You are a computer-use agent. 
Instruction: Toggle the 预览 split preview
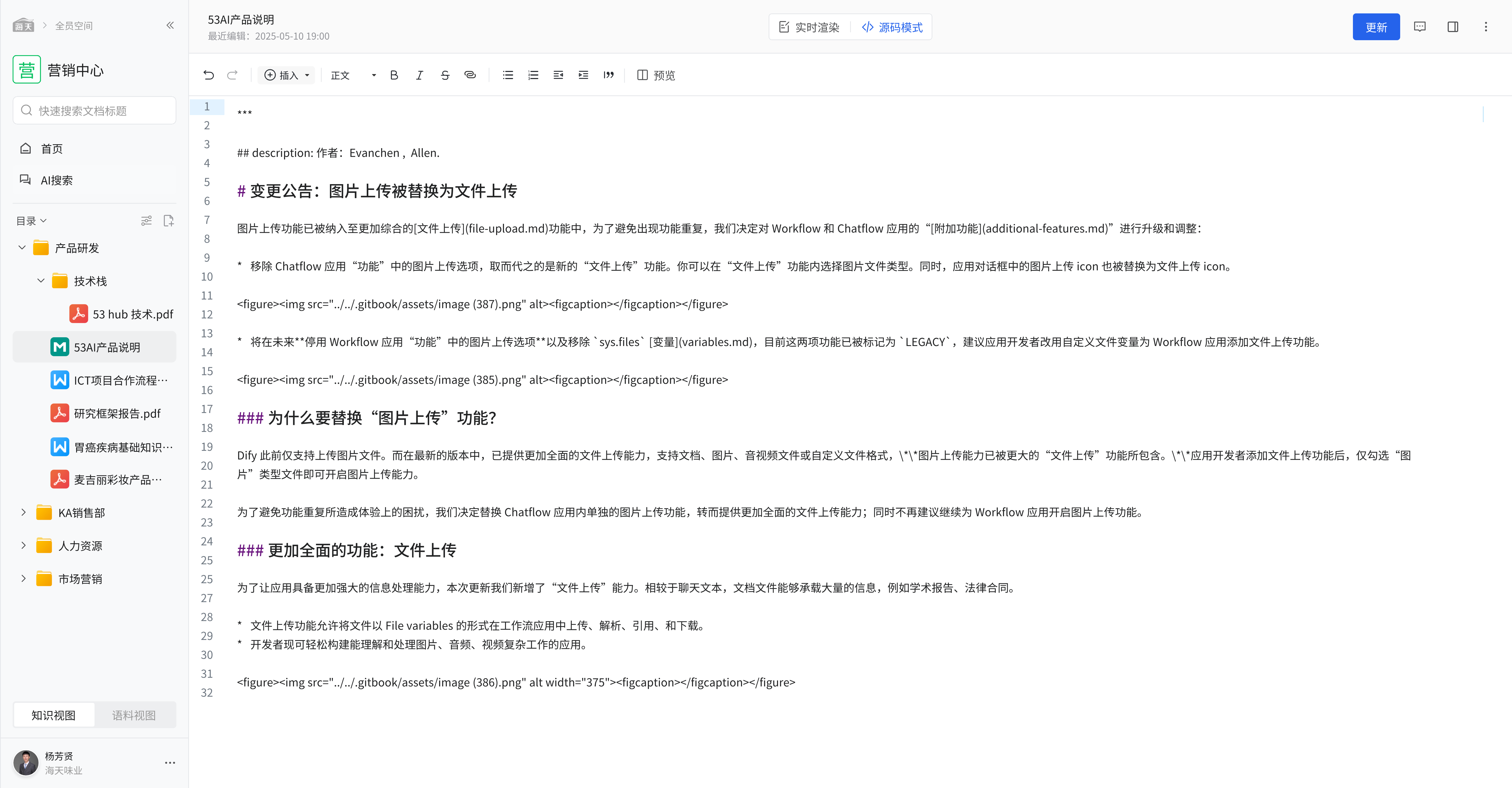(656, 75)
